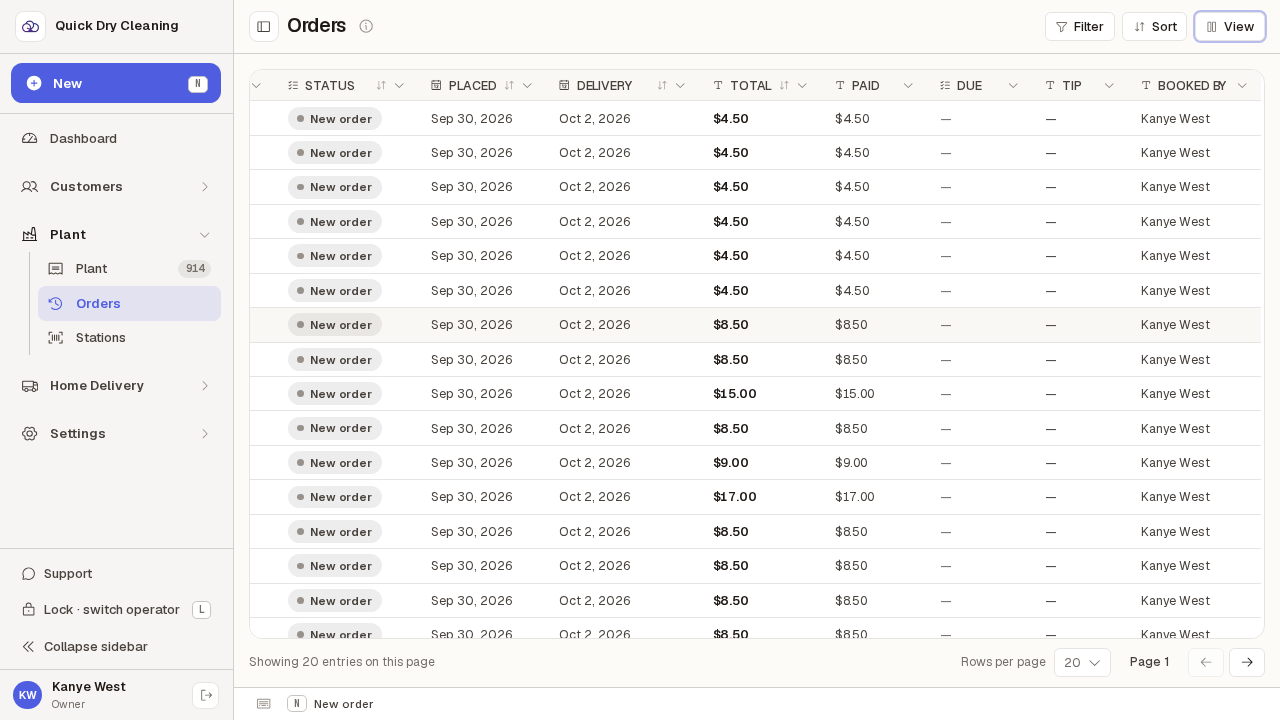The image size is (1280, 720).
Task: Open the PAID column dropdown chevron
Action: (x=908, y=86)
